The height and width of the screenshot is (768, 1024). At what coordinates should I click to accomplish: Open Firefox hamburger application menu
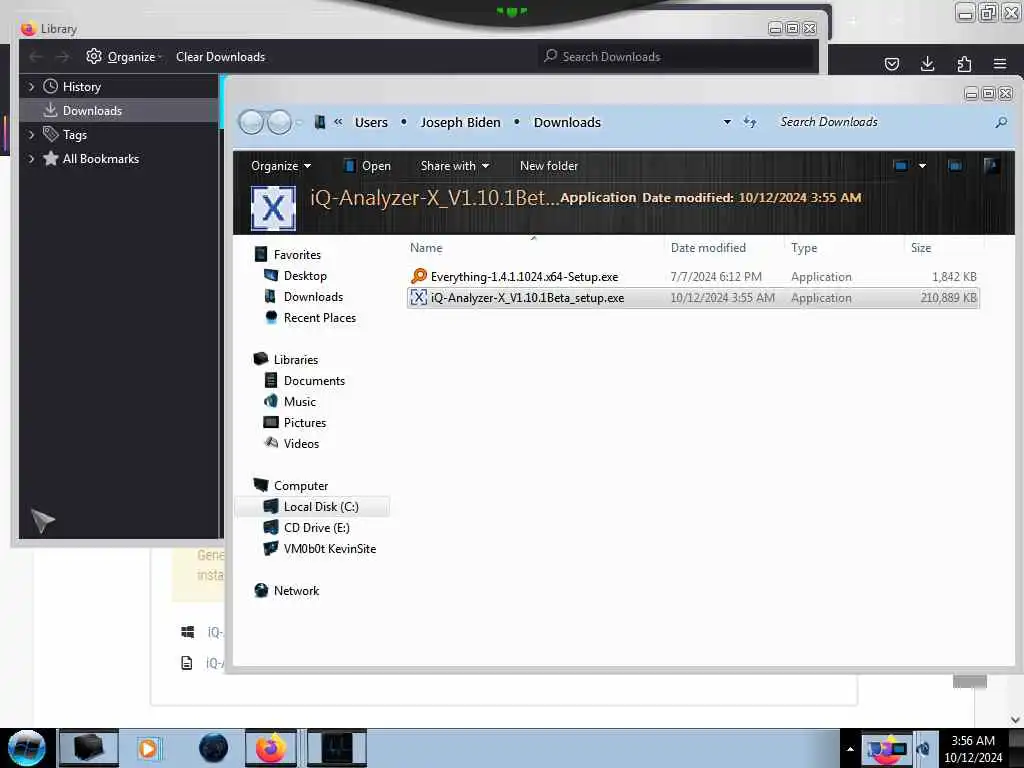click(1000, 63)
